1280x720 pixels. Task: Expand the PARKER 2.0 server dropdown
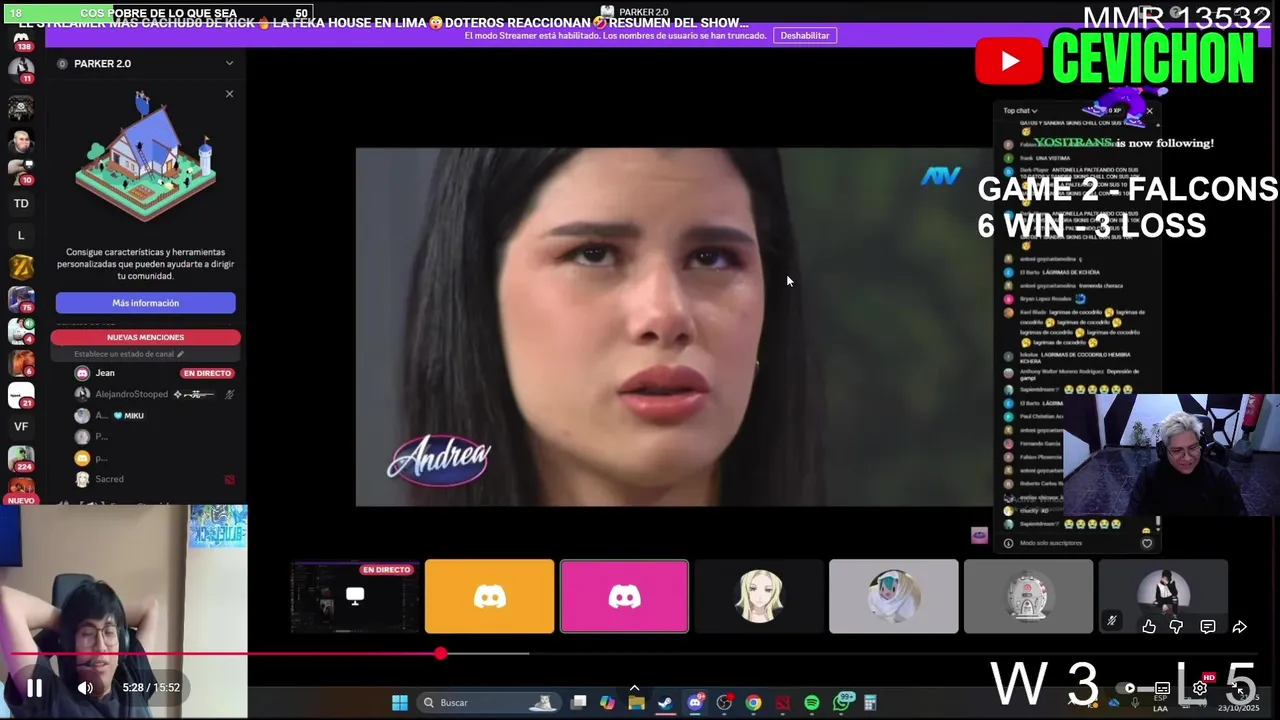coord(229,63)
